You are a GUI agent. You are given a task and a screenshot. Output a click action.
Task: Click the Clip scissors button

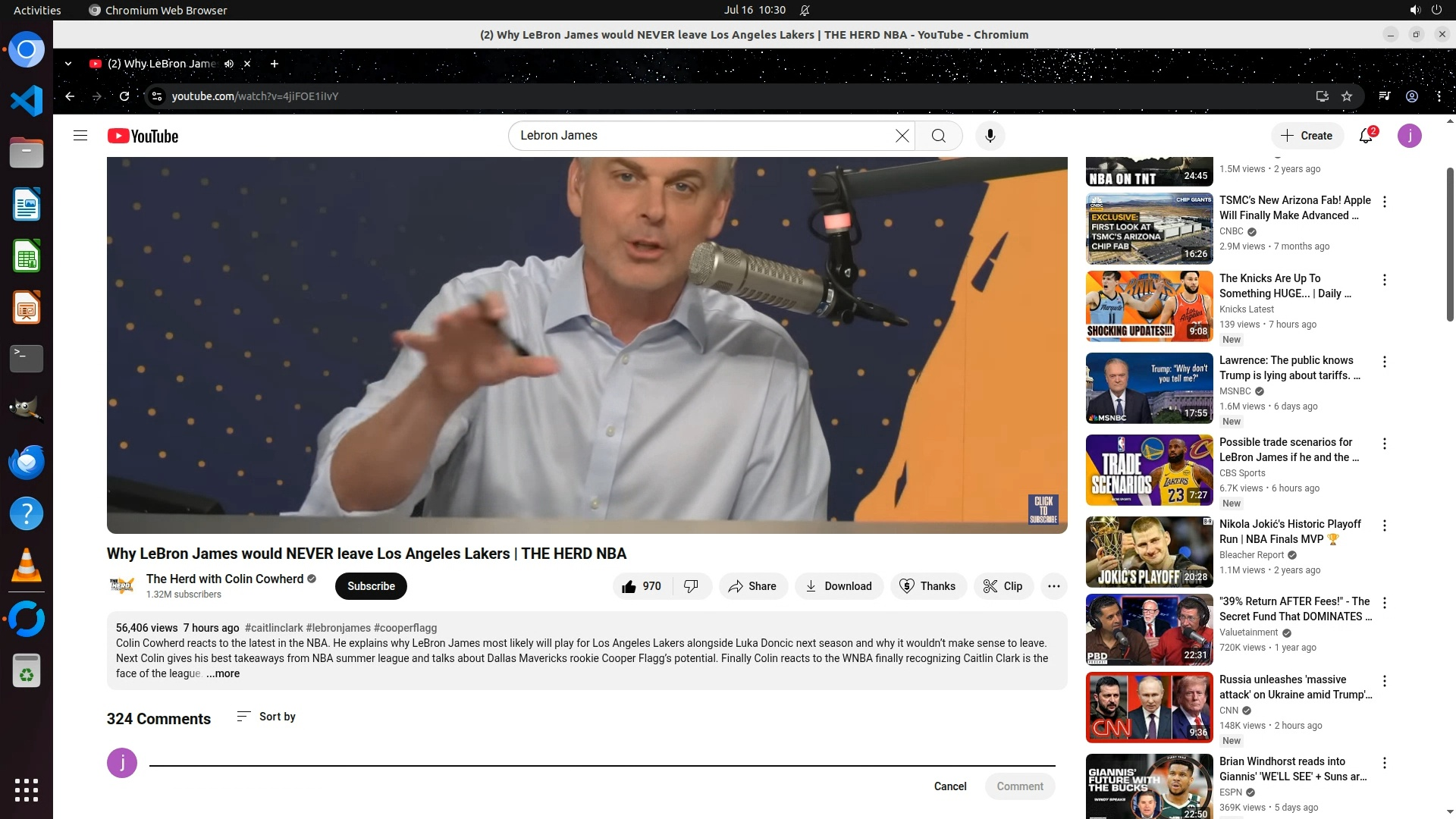[1003, 586]
